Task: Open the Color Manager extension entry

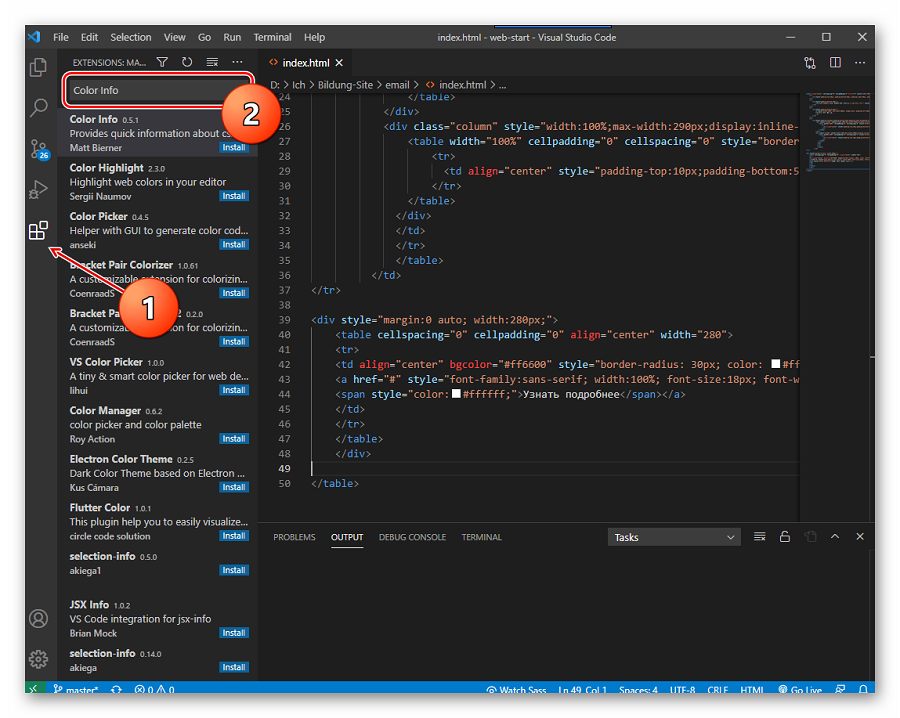Action: pos(158,425)
